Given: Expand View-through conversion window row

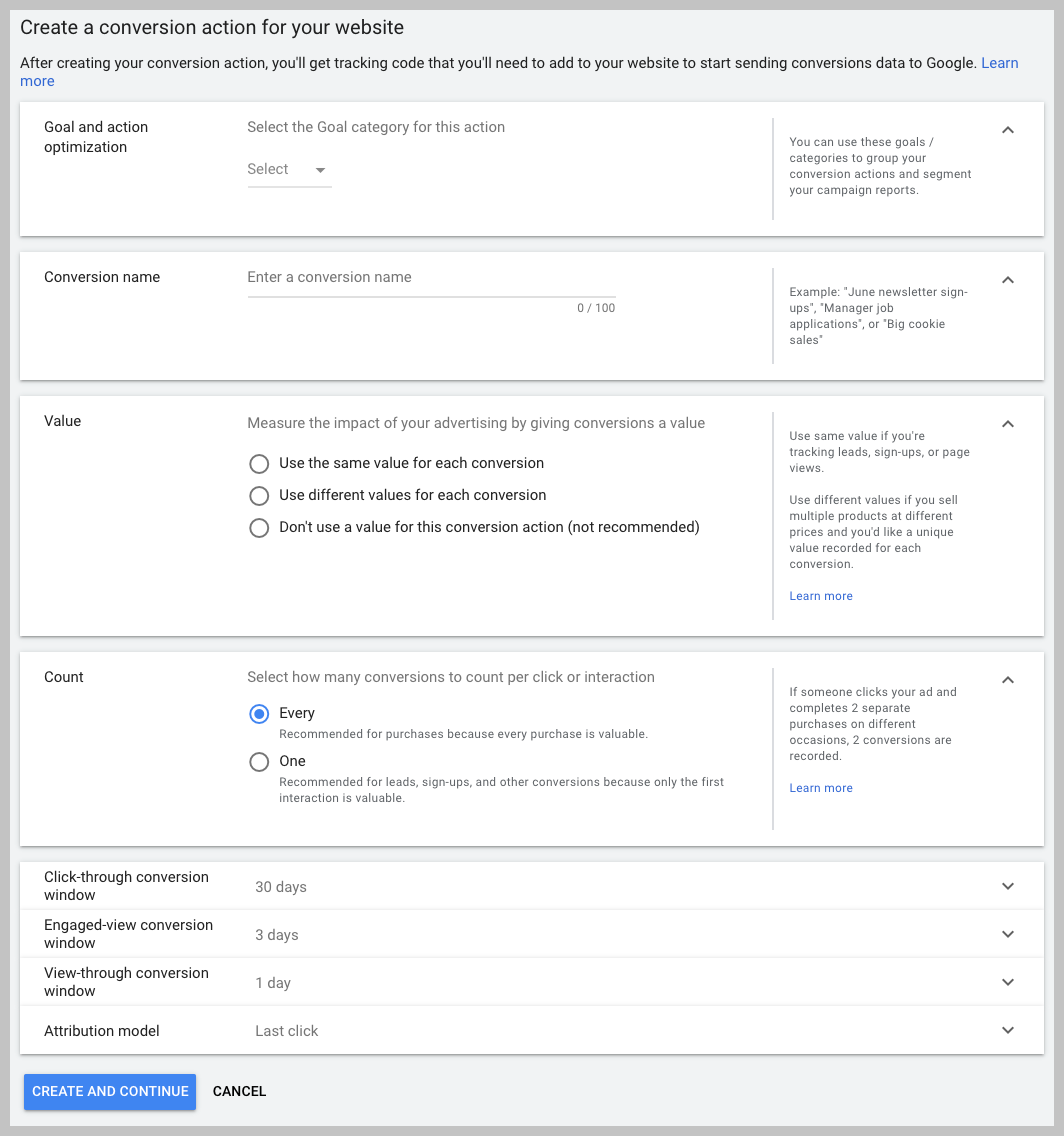Looking at the screenshot, I should pos(1008,982).
